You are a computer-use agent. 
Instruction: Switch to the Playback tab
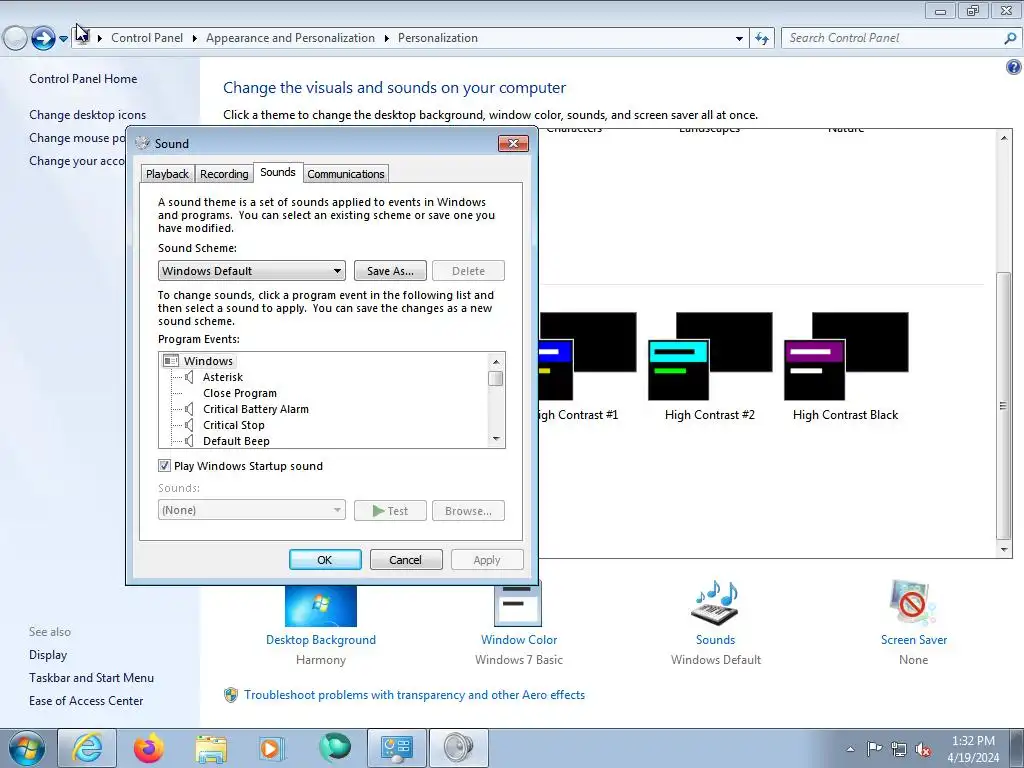pos(167,174)
